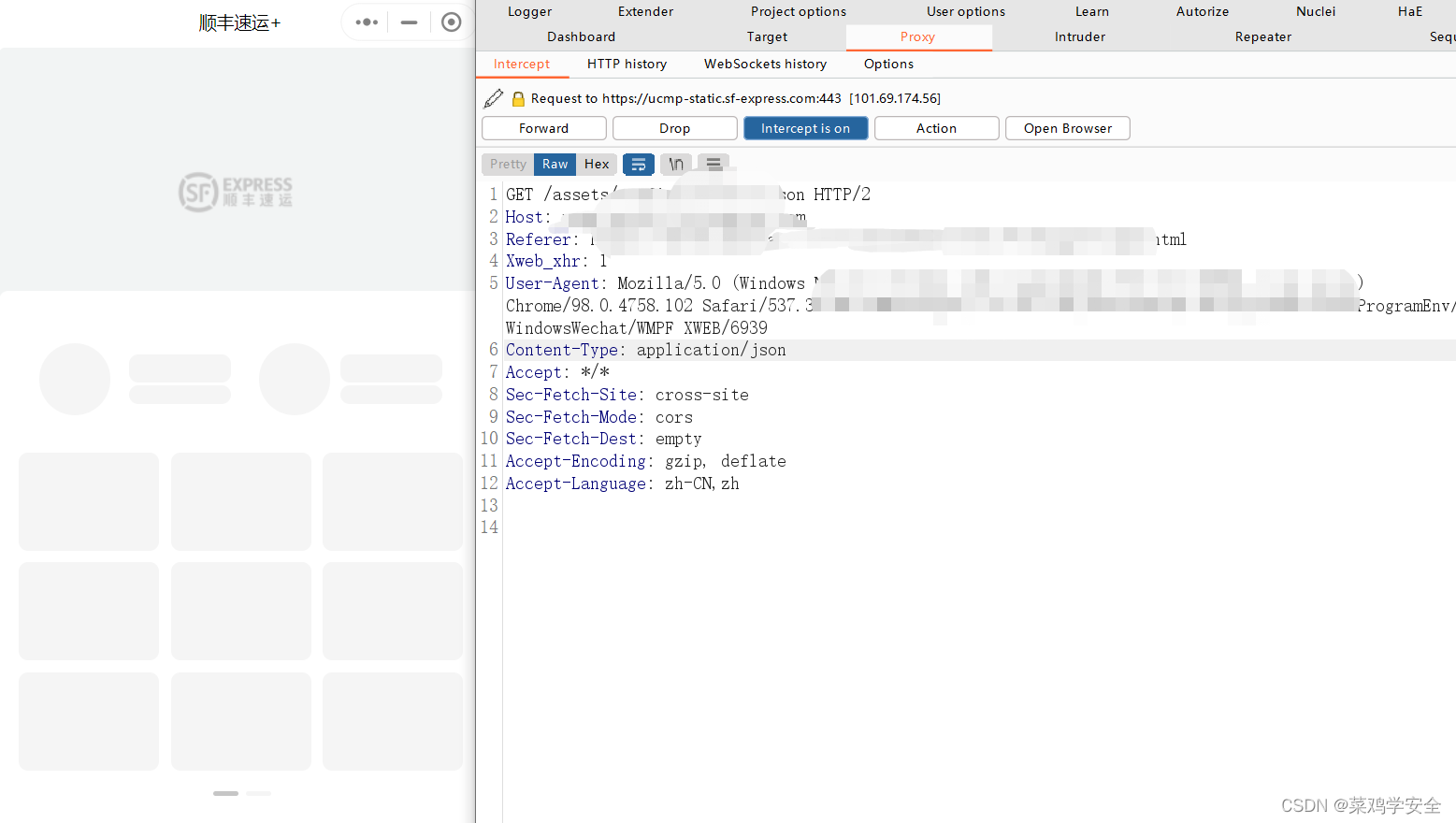The width and height of the screenshot is (1456, 823).
Task: Open the Logger tab
Action: [530, 11]
